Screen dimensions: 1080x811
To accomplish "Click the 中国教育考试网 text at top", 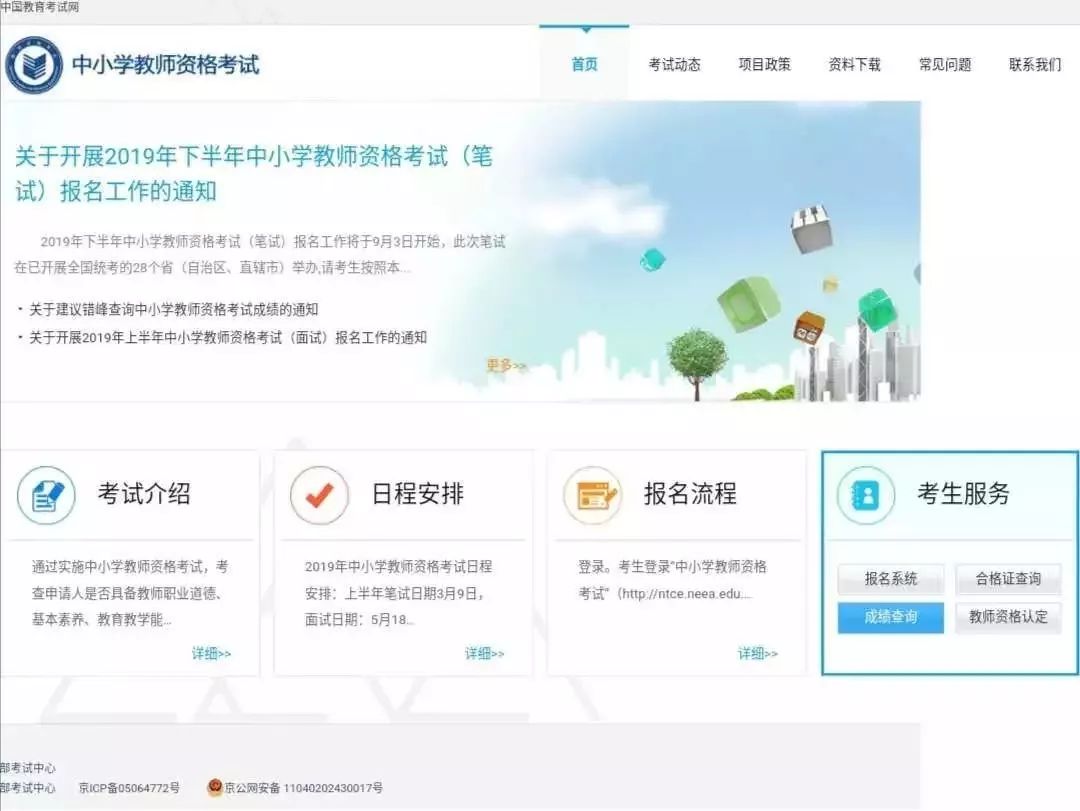I will pyautogui.click(x=40, y=7).
